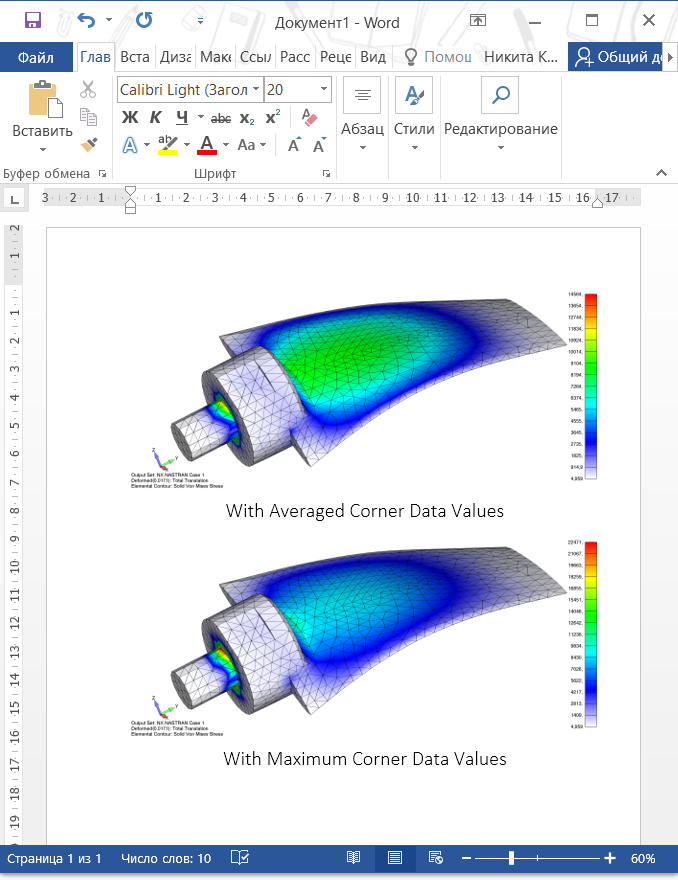Image resolution: width=678 pixels, height=880 pixels.
Task: Switch to Print Layout view
Action: coord(395,858)
